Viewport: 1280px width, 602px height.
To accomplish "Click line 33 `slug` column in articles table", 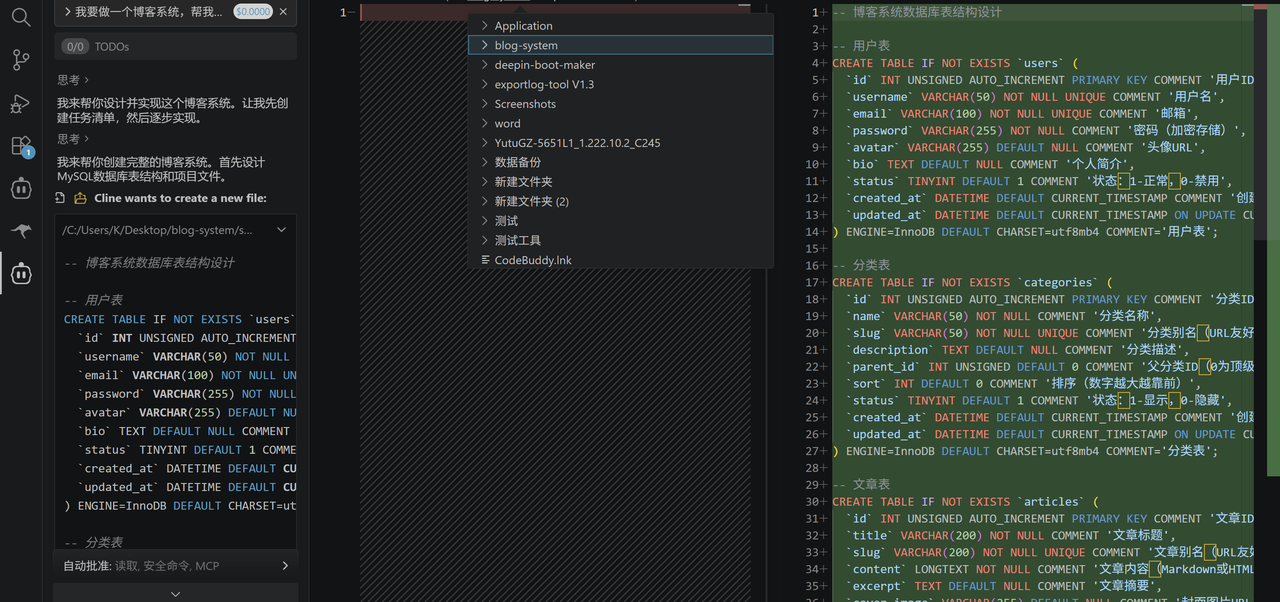I will click(1050, 552).
